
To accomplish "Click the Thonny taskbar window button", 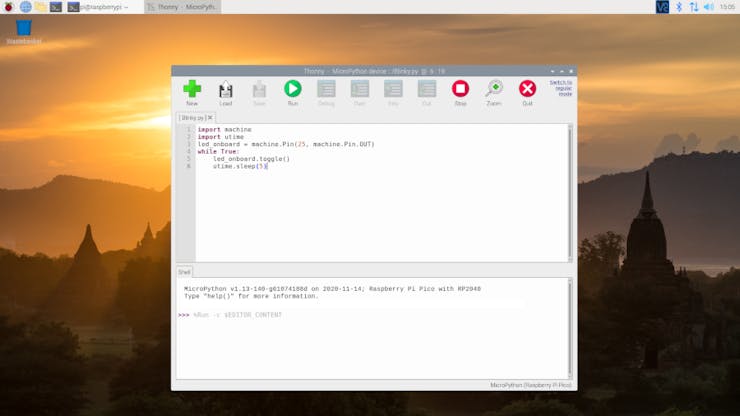I will tap(181, 7).
